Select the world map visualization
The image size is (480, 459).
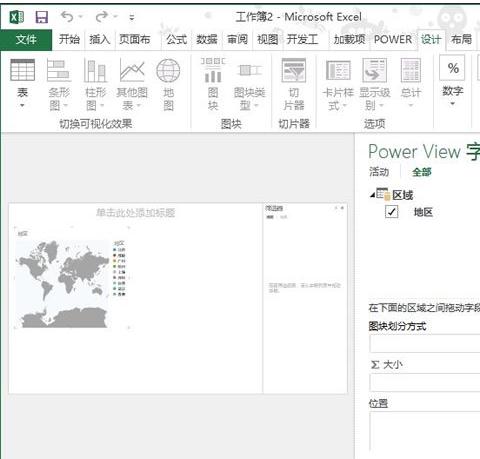[x=62, y=284]
